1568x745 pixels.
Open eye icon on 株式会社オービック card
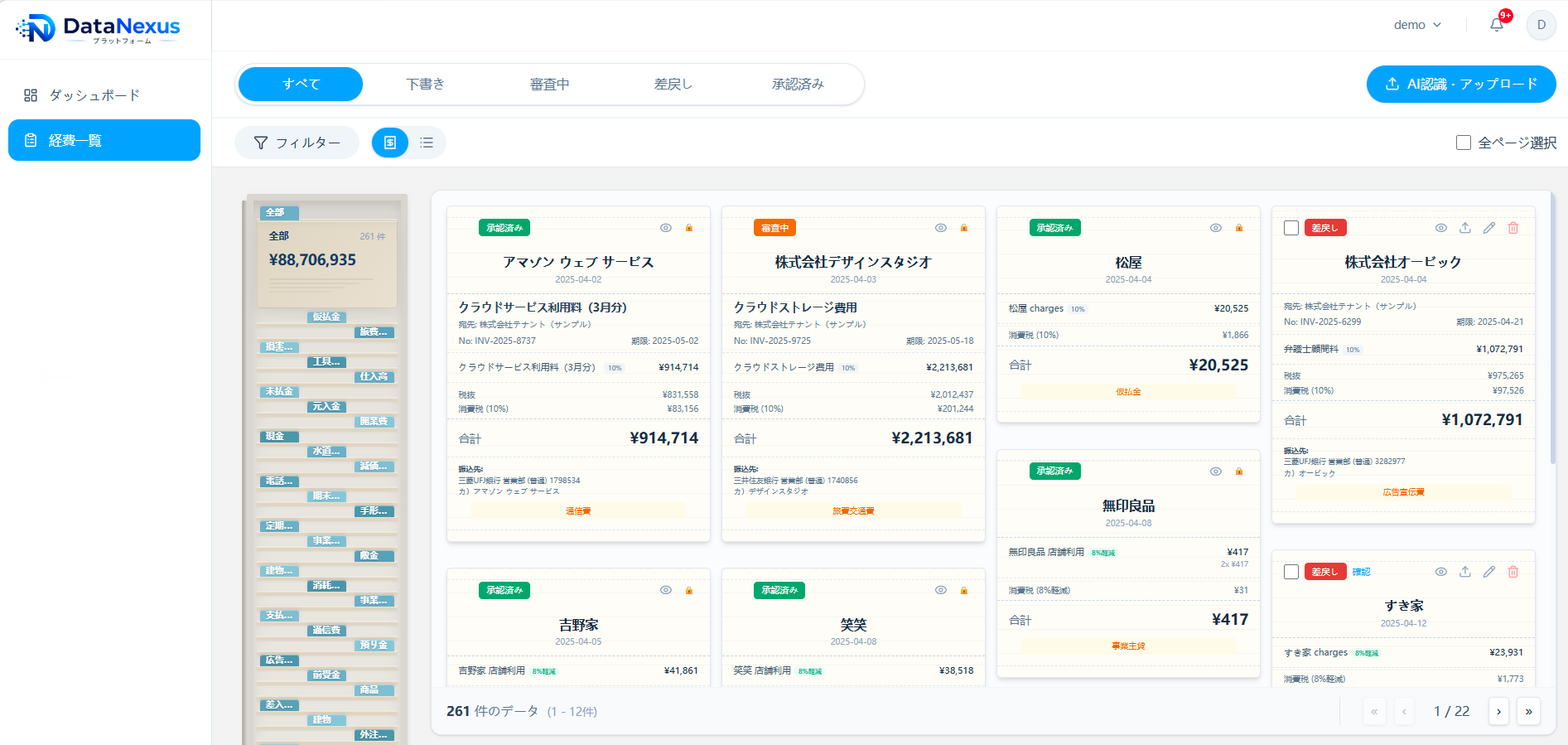(1441, 228)
